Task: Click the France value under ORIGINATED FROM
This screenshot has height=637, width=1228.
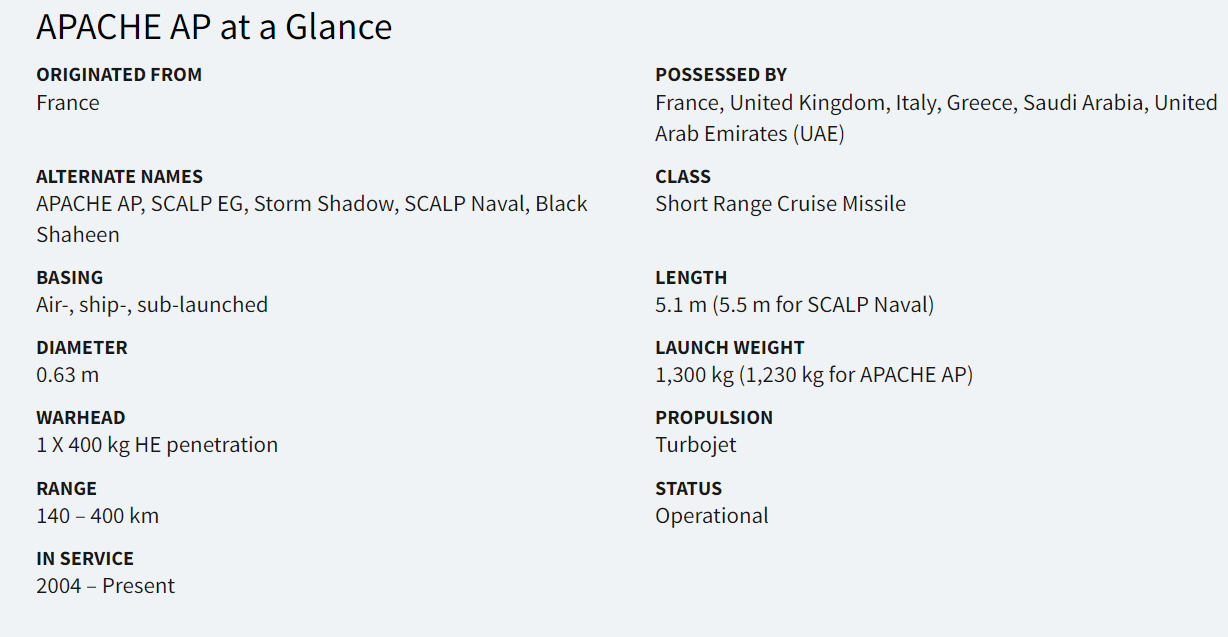Action: coord(68,103)
